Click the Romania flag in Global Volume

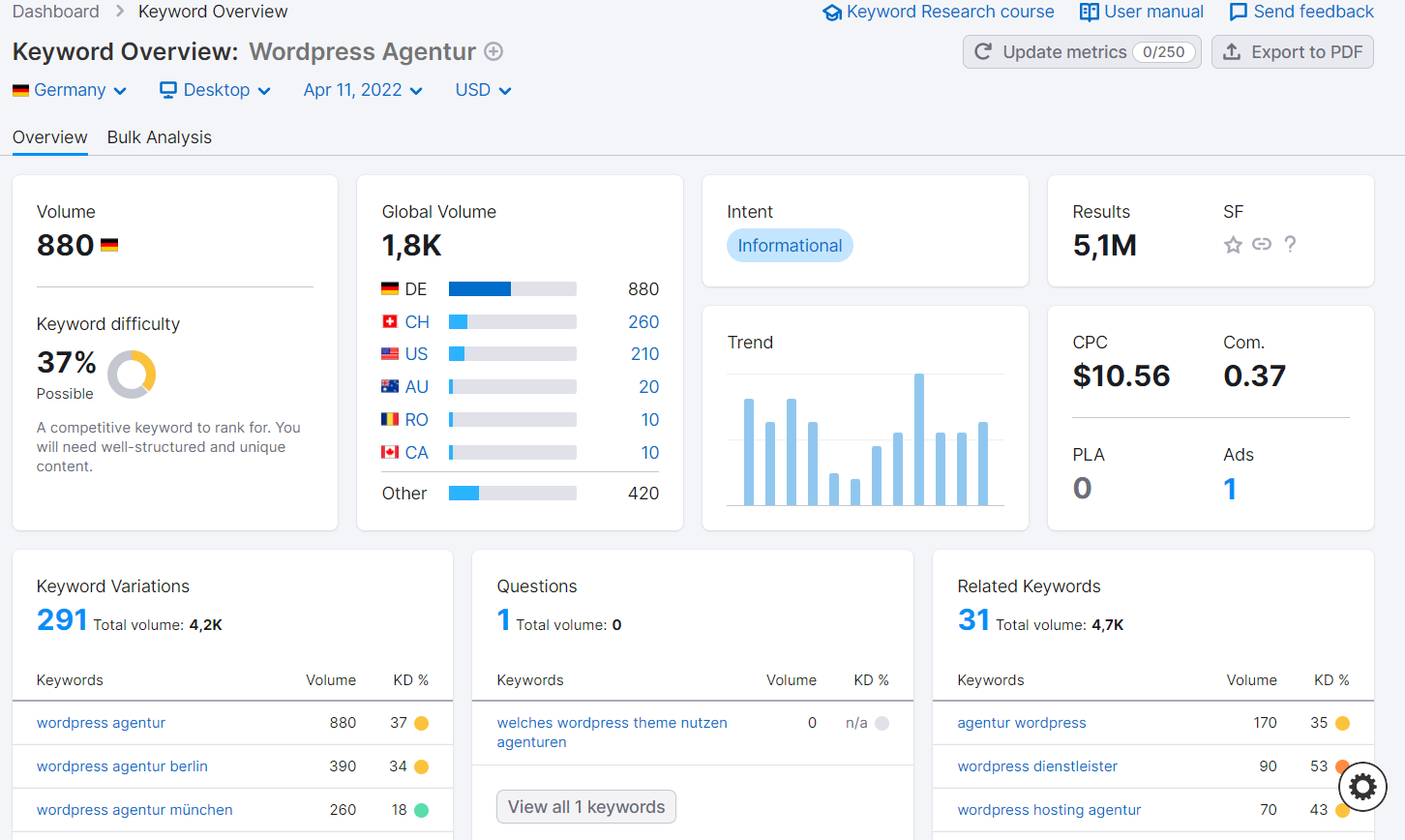390,419
